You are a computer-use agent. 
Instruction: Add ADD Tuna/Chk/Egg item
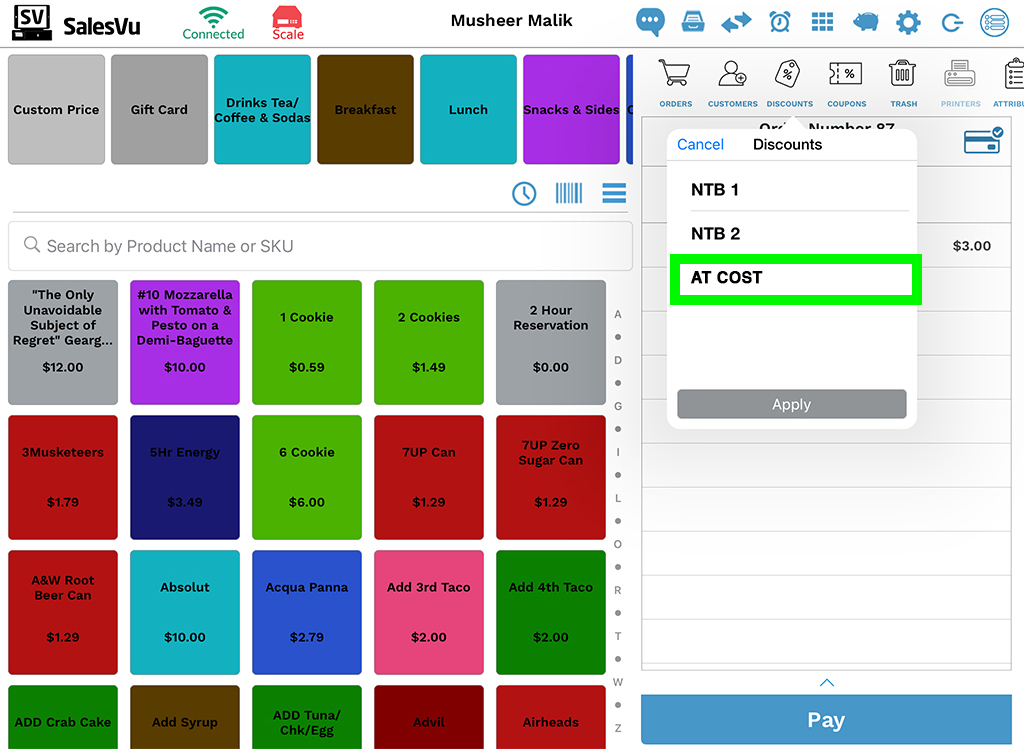click(307, 717)
